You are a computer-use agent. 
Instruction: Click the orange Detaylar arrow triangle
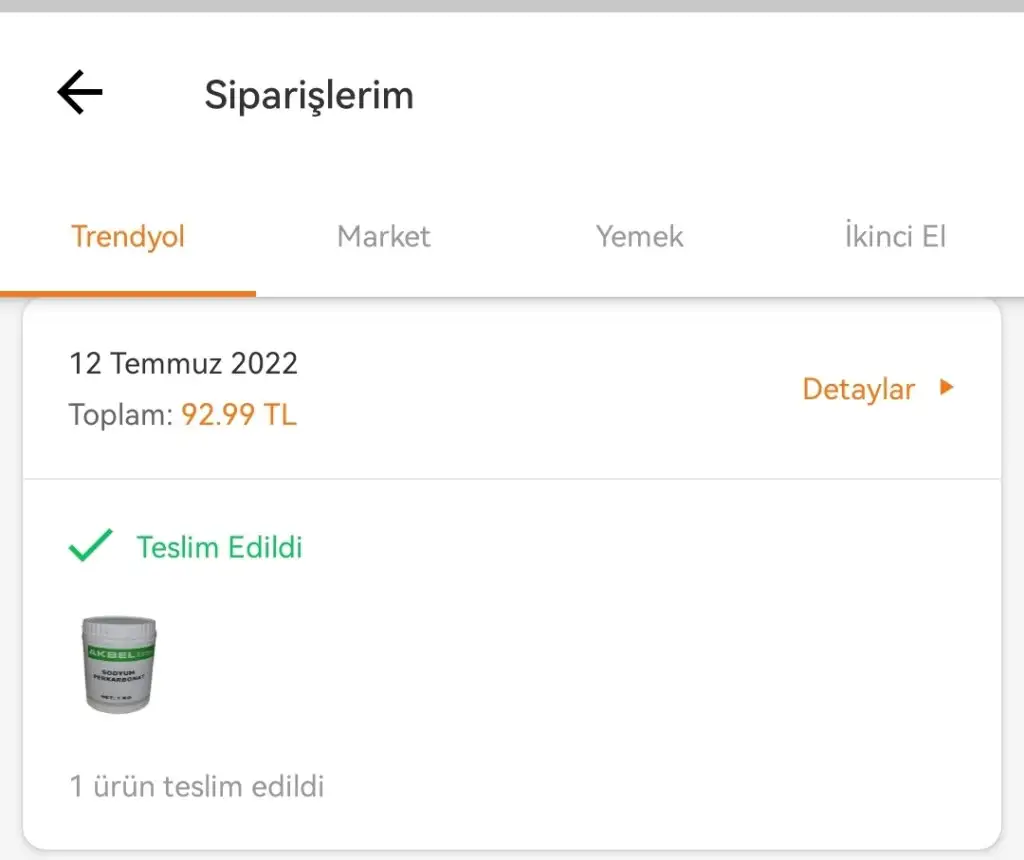(946, 387)
